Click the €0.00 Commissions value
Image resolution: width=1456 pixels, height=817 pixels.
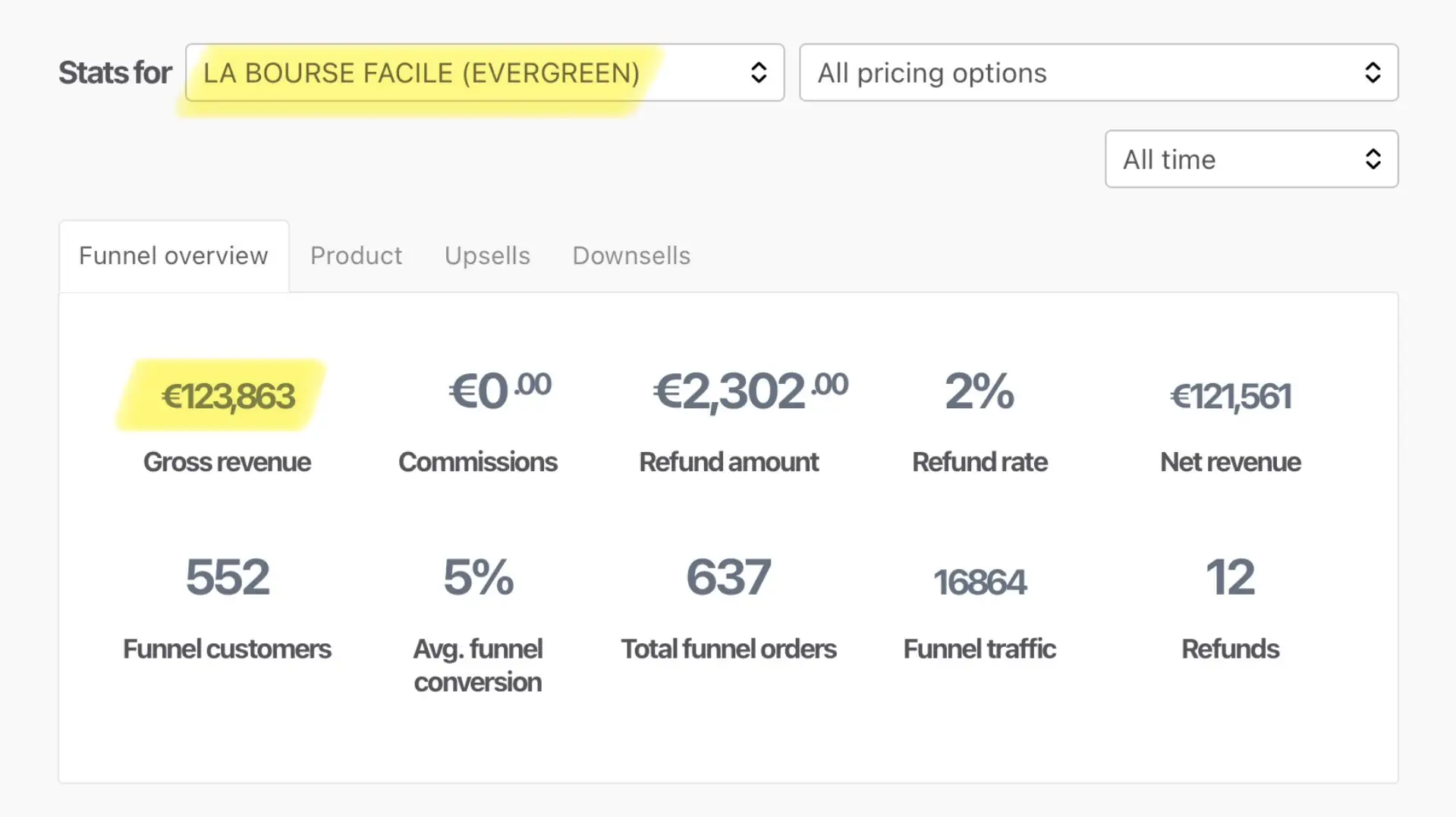[x=499, y=391]
